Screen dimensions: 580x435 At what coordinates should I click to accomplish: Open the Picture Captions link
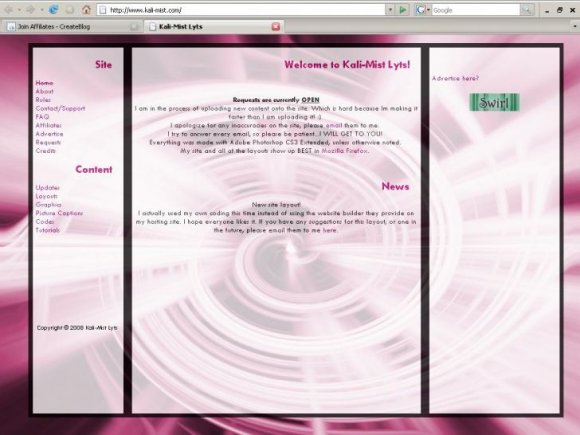59,213
